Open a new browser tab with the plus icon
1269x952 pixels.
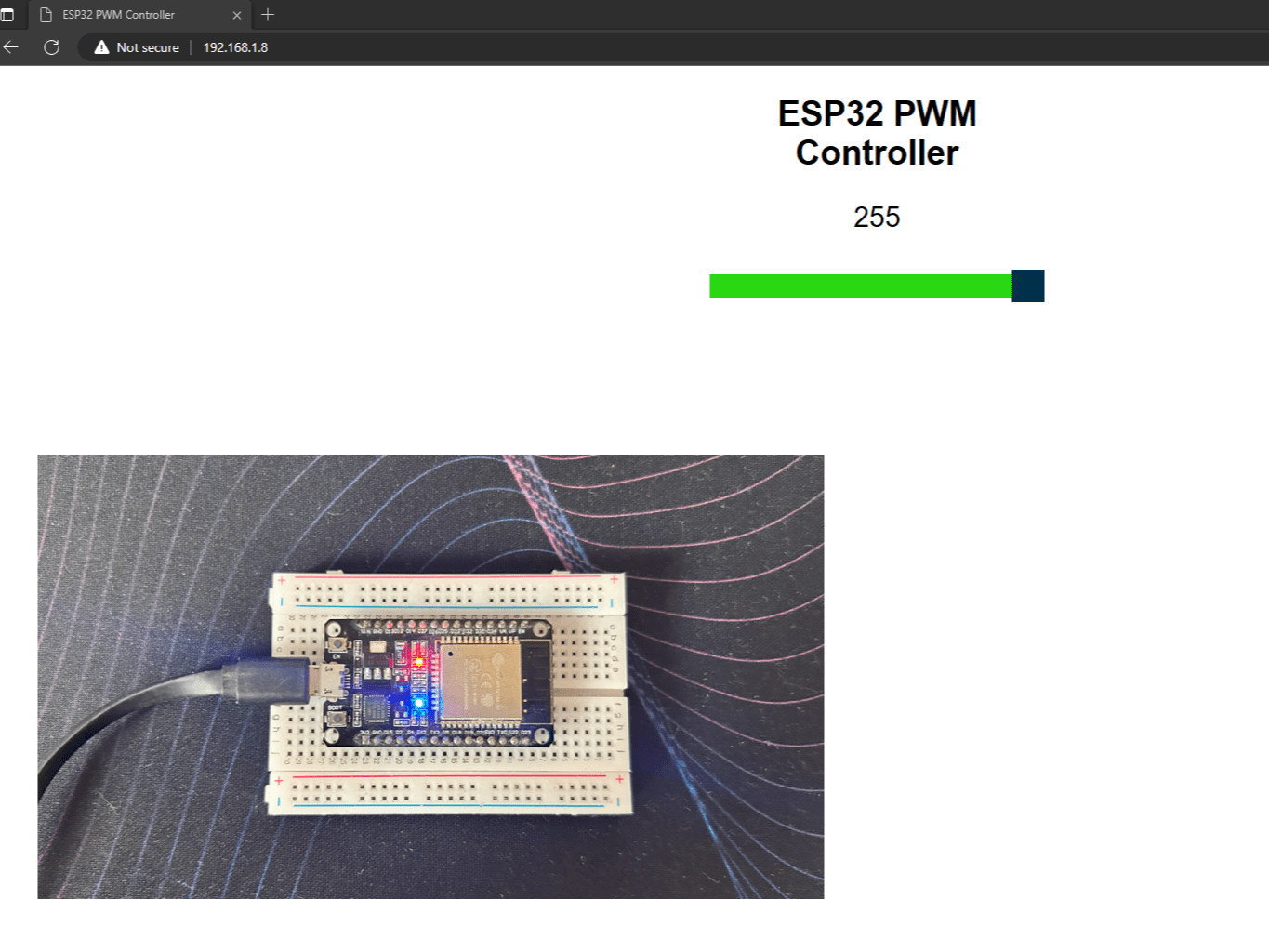[x=268, y=15]
